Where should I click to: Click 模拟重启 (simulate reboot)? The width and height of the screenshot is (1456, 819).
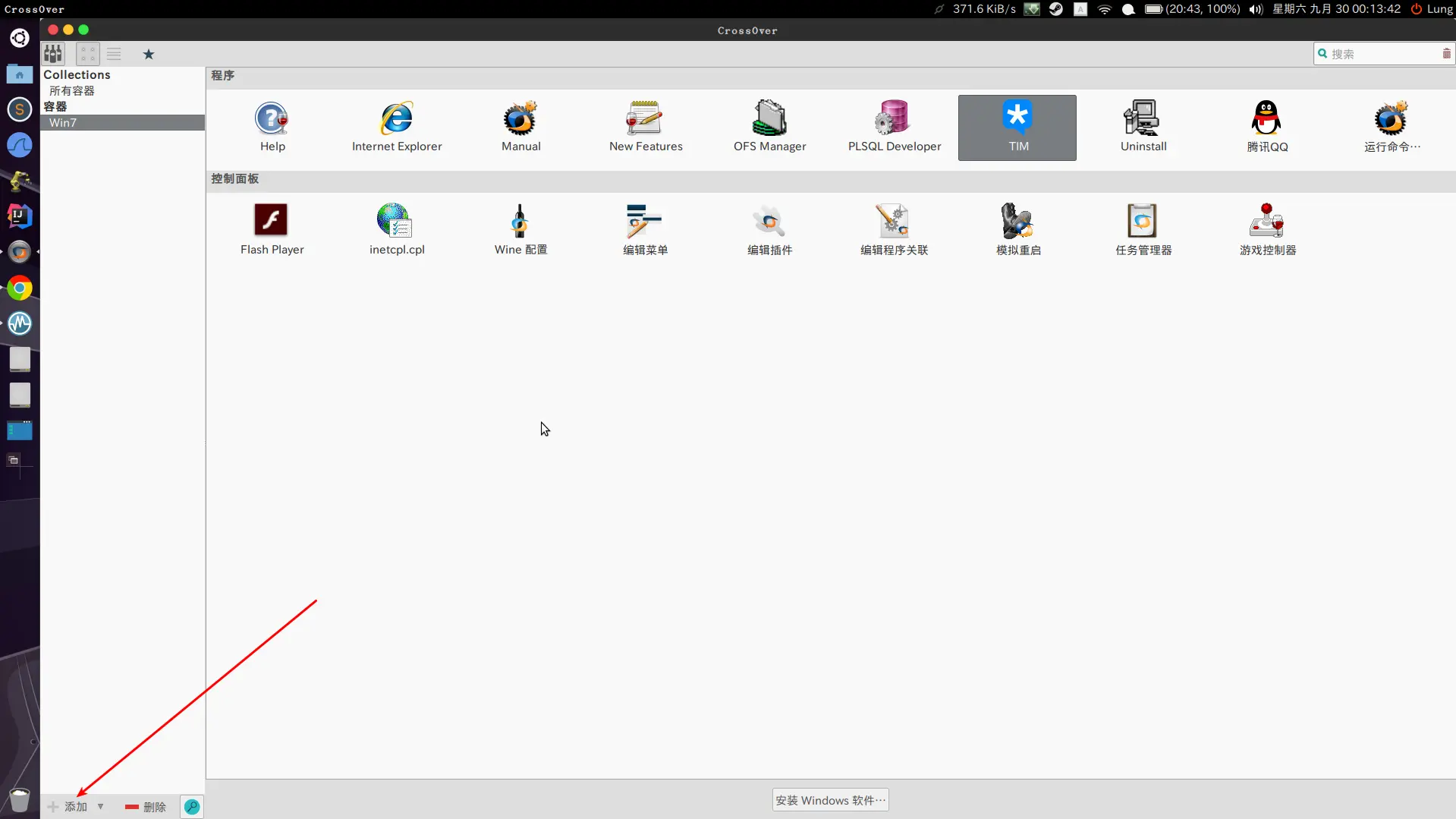[1018, 230]
